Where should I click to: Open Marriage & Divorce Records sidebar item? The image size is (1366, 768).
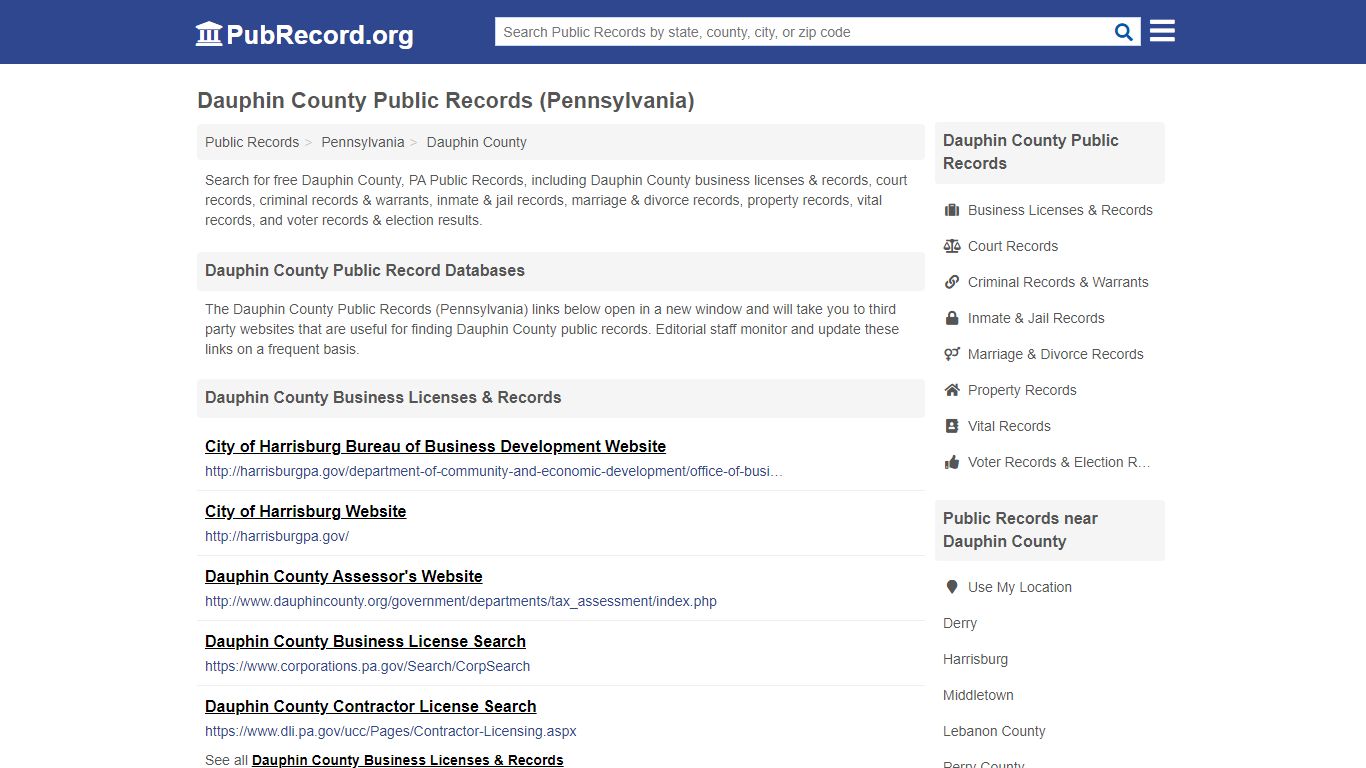point(1056,354)
